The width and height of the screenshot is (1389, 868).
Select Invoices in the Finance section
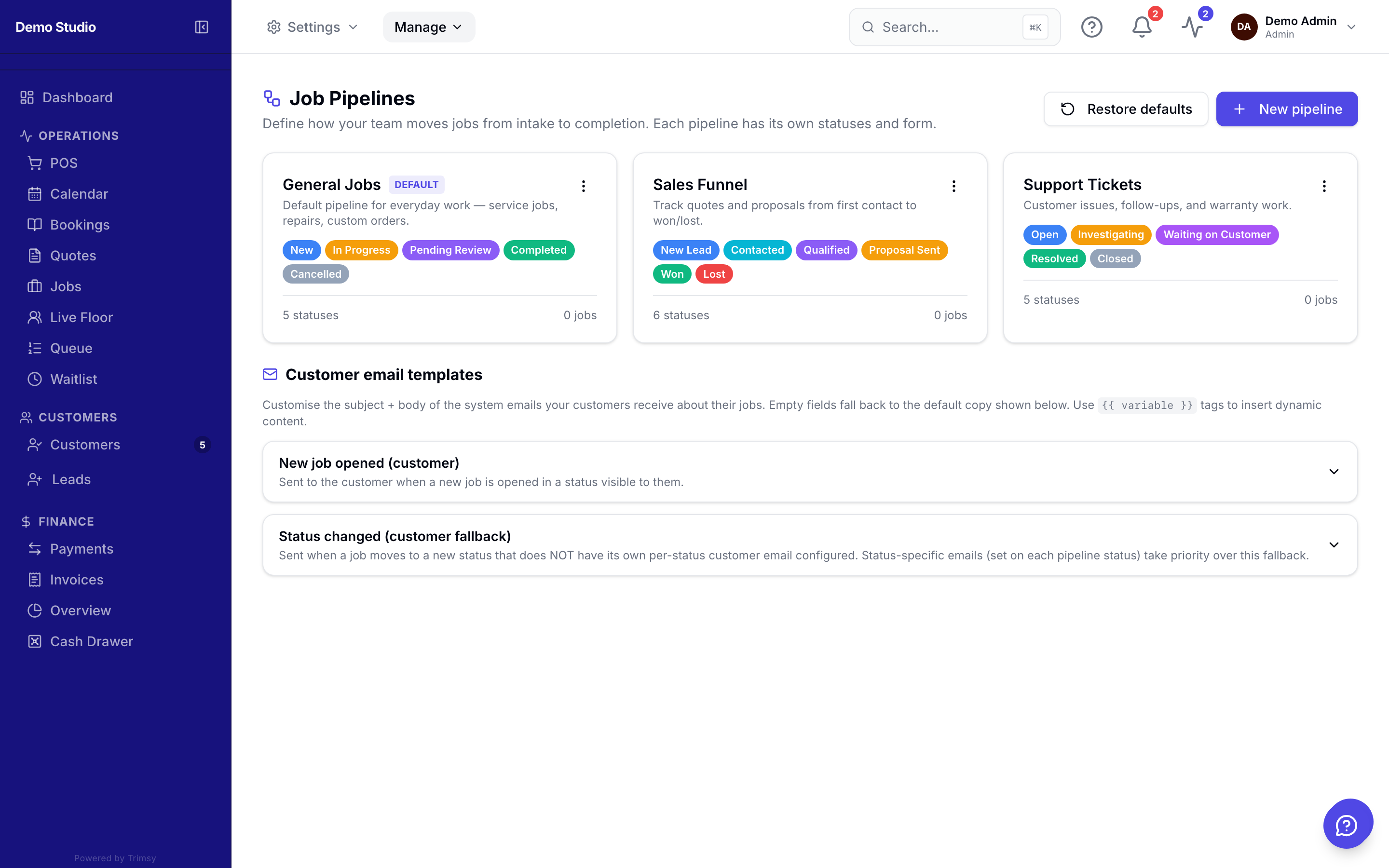pos(77,580)
